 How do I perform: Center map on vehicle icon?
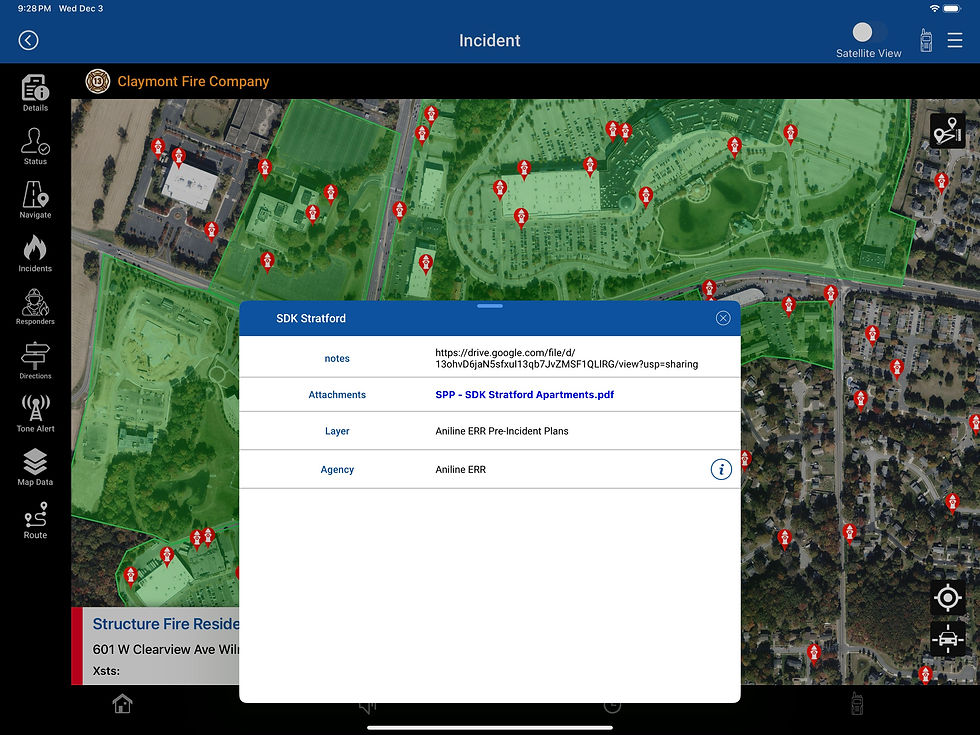point(948,639)
